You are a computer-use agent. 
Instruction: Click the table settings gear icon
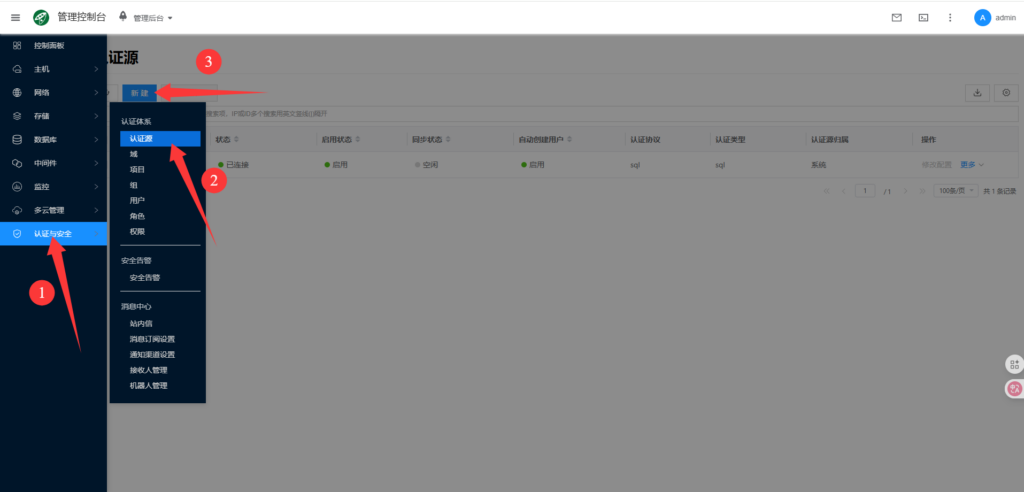tap(1005, 93)
